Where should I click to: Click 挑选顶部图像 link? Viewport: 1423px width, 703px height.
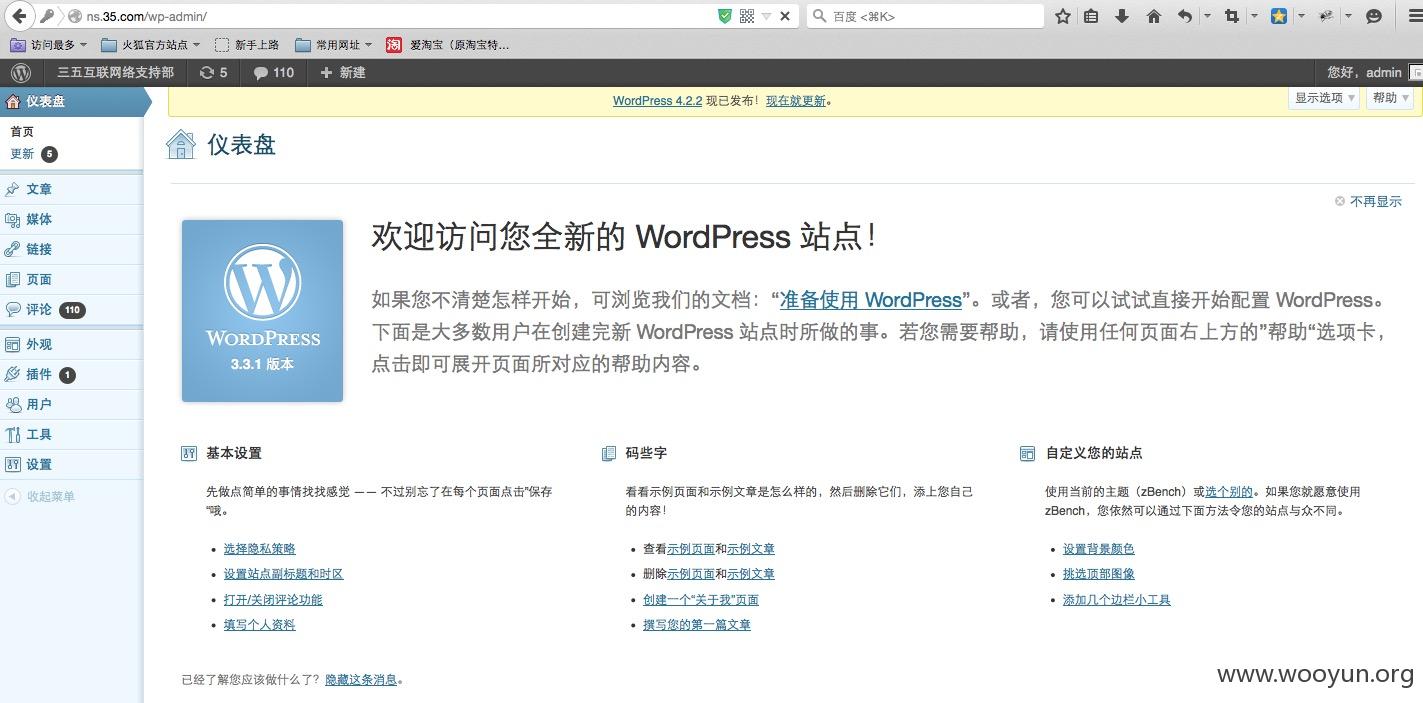click(1099, 574)
